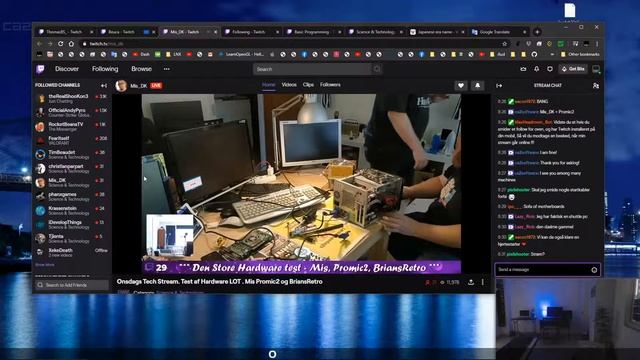
Task: Select the Videos channel tab
Action: 289,85
